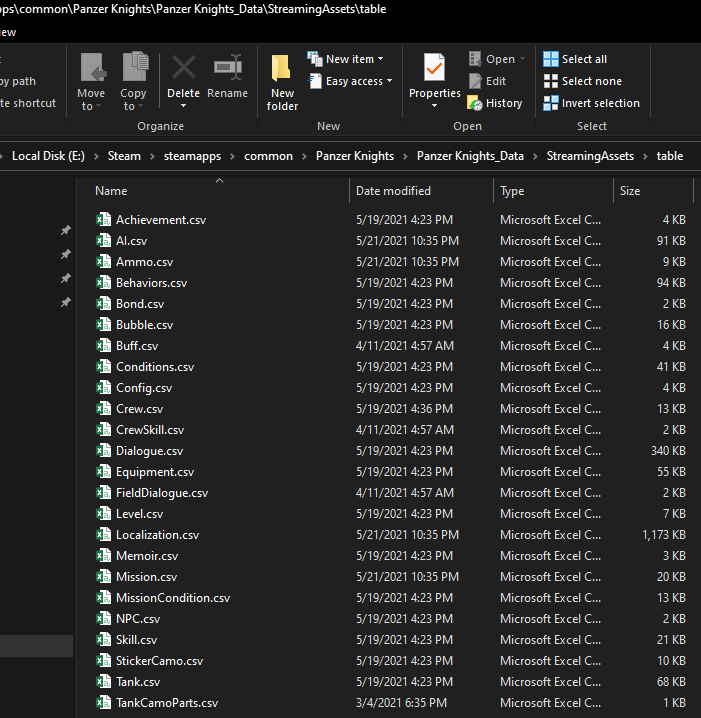This screenshot has height=718, width=701.
Task: Expand breadcrumb chevron after StreamingAssets
Action: 645,156
